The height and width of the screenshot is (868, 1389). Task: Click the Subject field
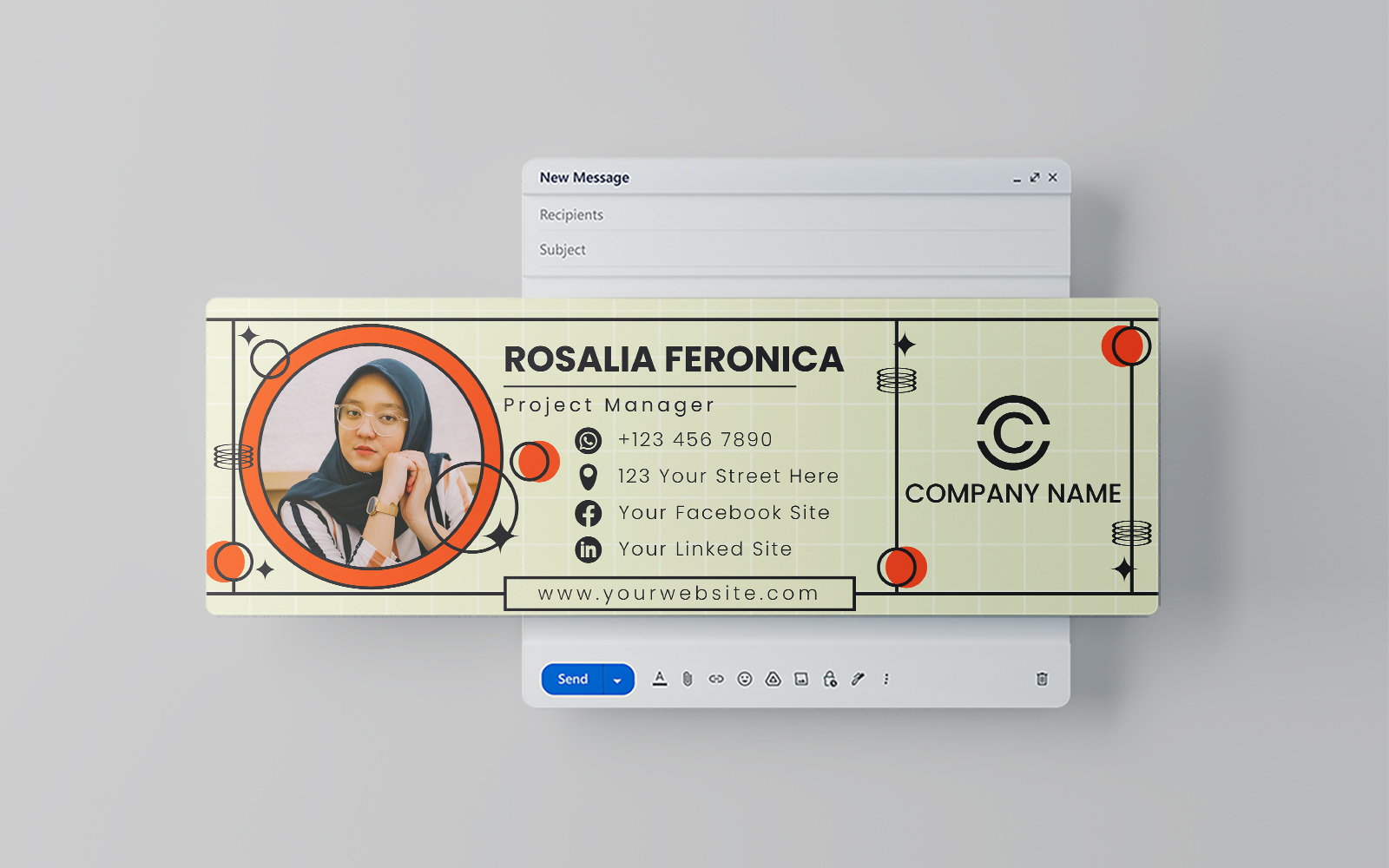[x=795, y=250]
